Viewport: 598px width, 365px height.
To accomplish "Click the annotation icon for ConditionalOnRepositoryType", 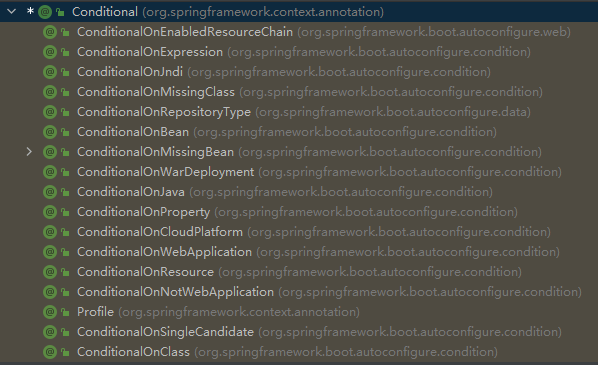I will (50, 112).
